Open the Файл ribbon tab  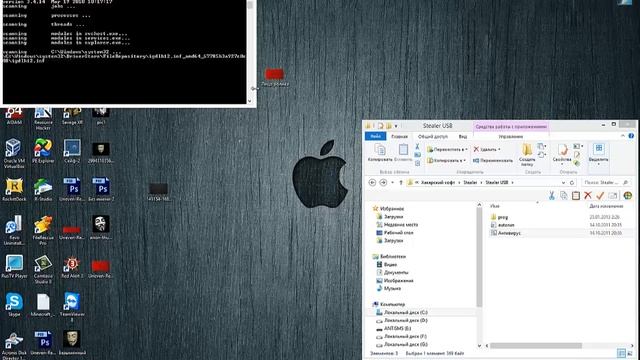376,136
